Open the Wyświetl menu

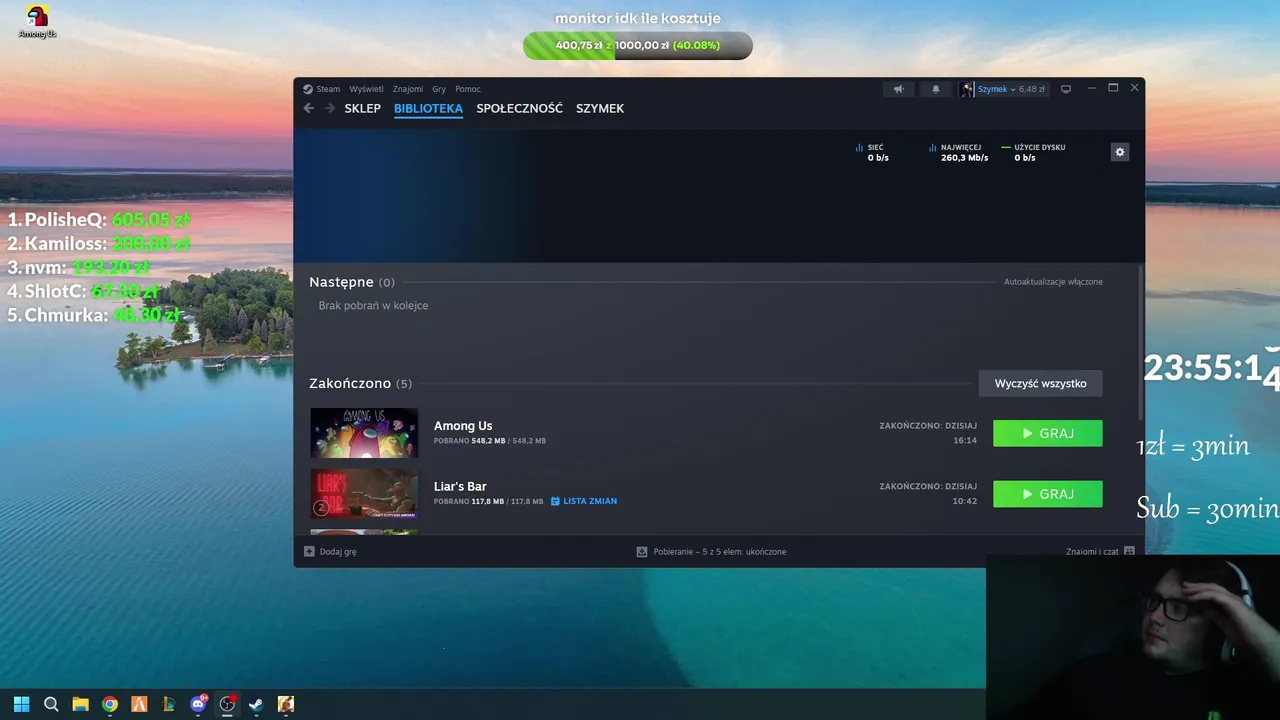[x=366, y=89]
